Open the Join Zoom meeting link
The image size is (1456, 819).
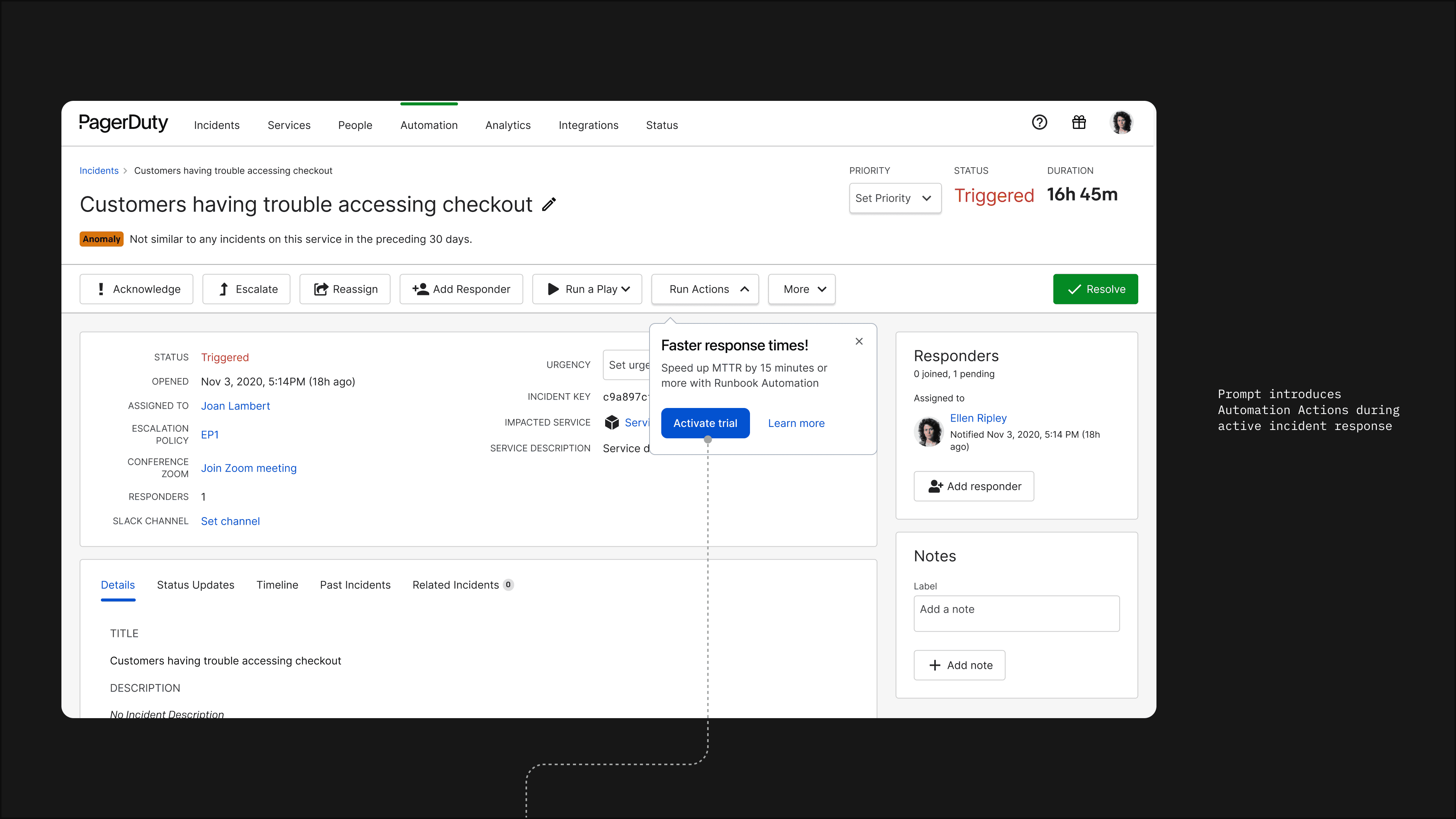click(249, 468)
